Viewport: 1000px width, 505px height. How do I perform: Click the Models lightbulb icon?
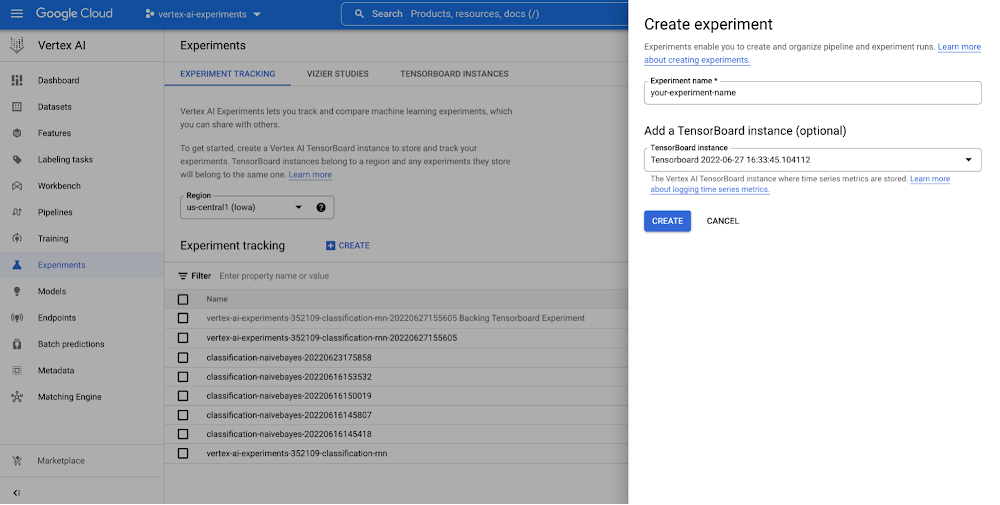coord(17,291)
